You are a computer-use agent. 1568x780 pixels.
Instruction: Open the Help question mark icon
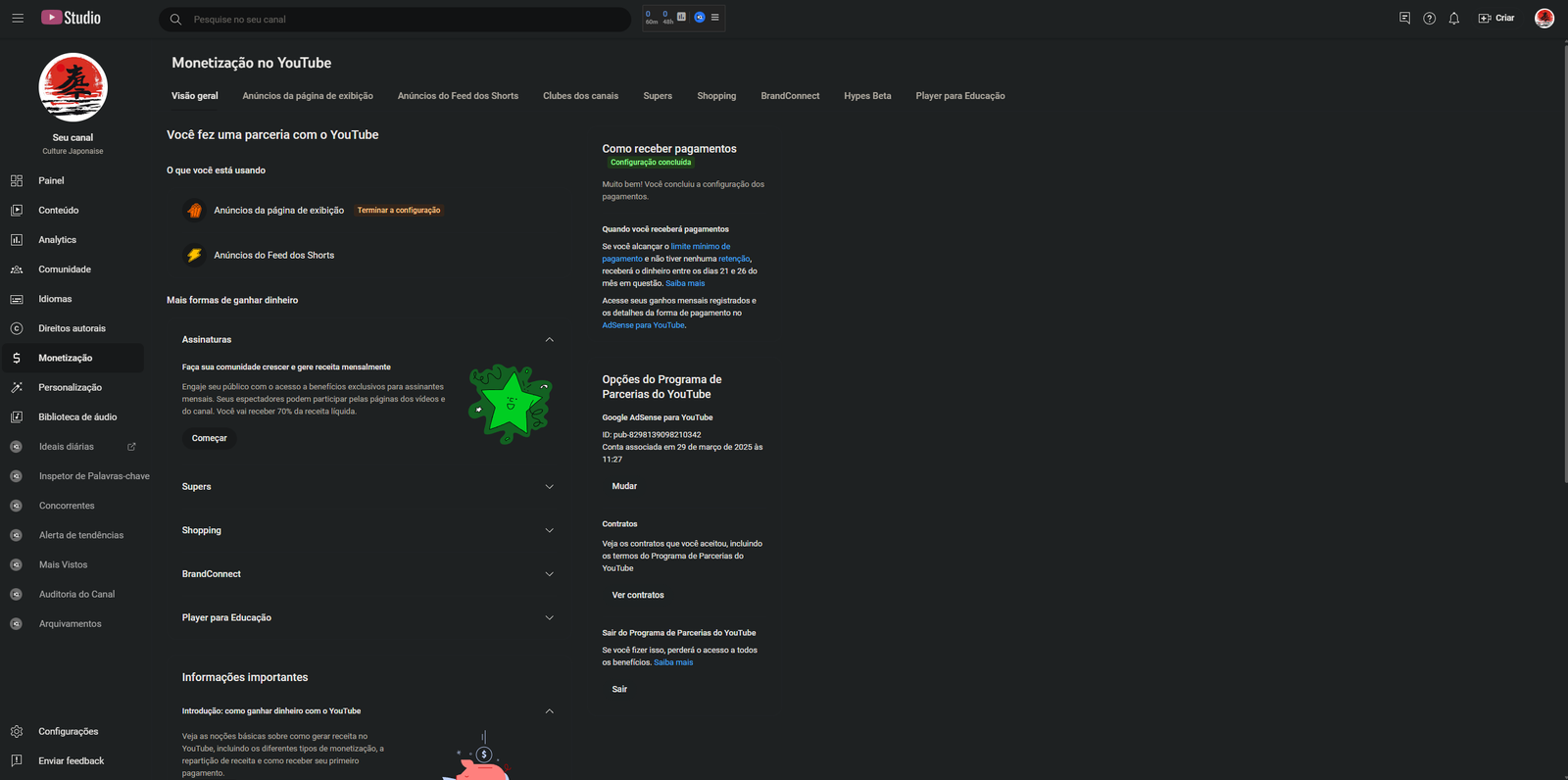[1429, 18]
